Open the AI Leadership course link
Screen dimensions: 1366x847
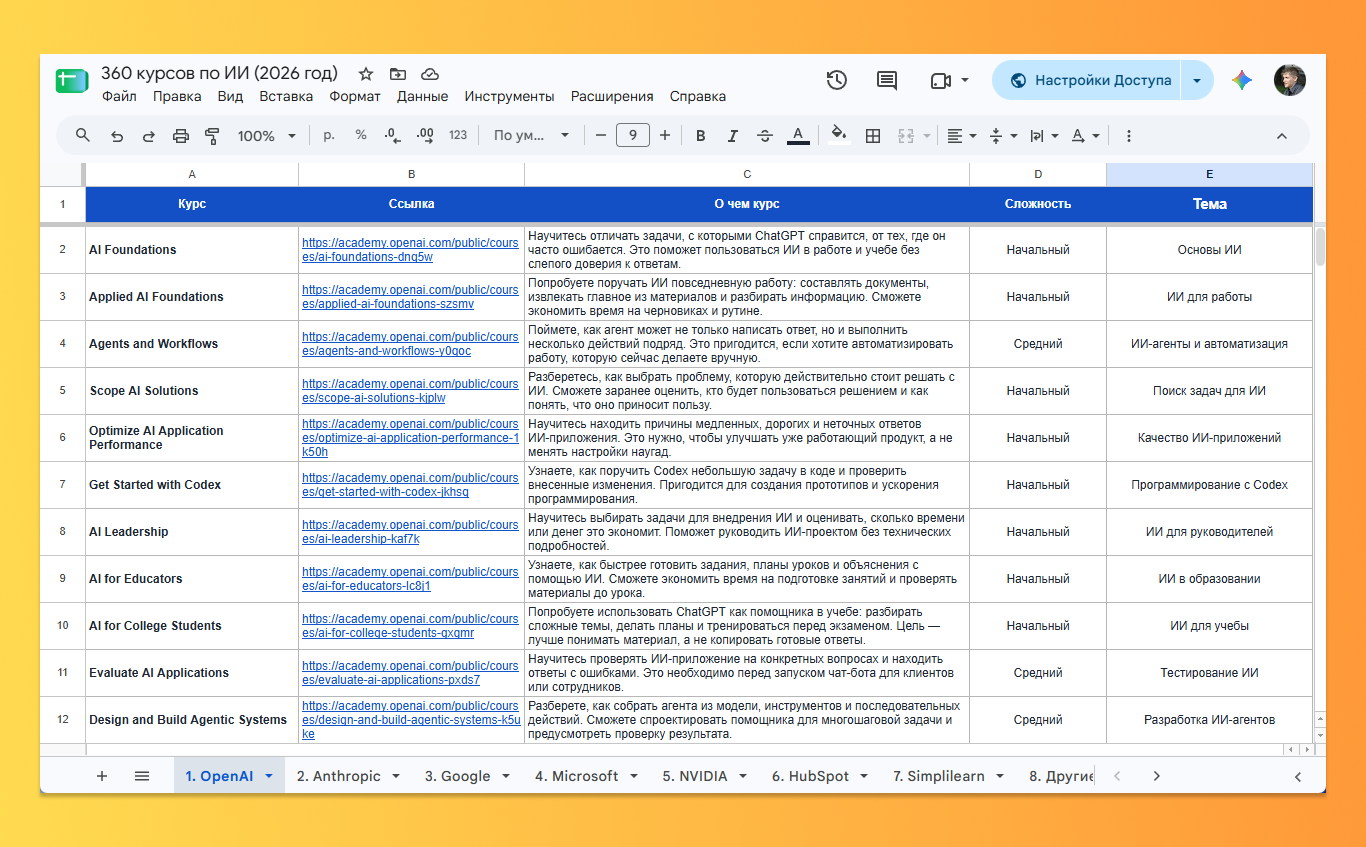click(x=410, y=532)
